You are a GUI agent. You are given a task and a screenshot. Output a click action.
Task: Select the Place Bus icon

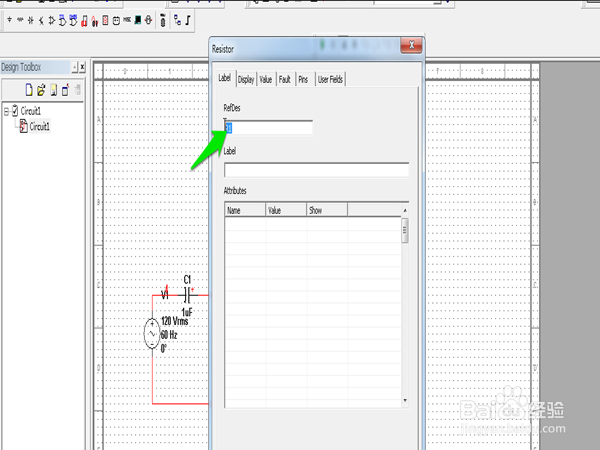pos(188,20)
